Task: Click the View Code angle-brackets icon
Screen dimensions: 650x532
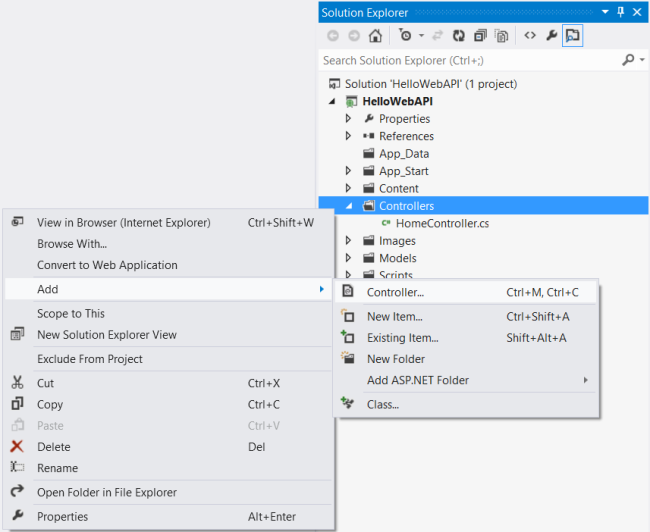Action: (530, 36)
